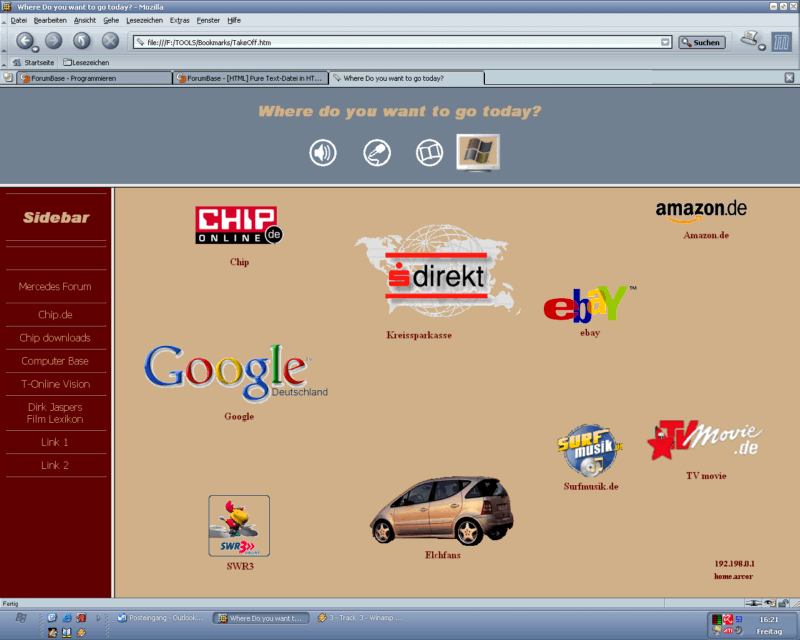Open the Windows Start button
800x640 pixels.
click(x=20, y=618)
